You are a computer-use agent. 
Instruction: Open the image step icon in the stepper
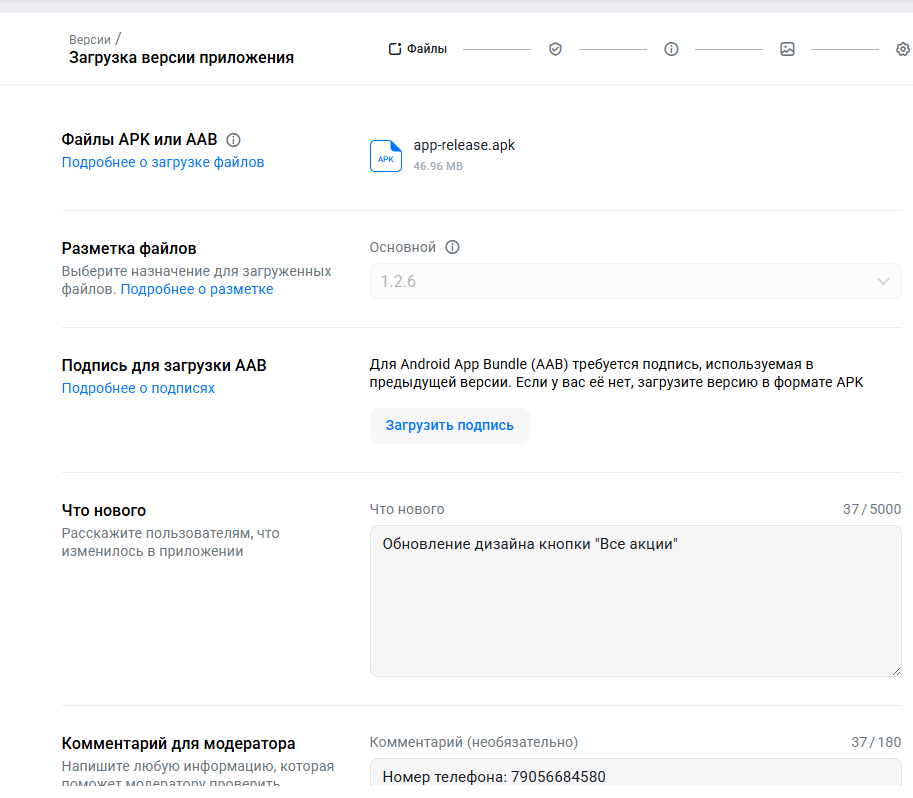pos(787,47)
